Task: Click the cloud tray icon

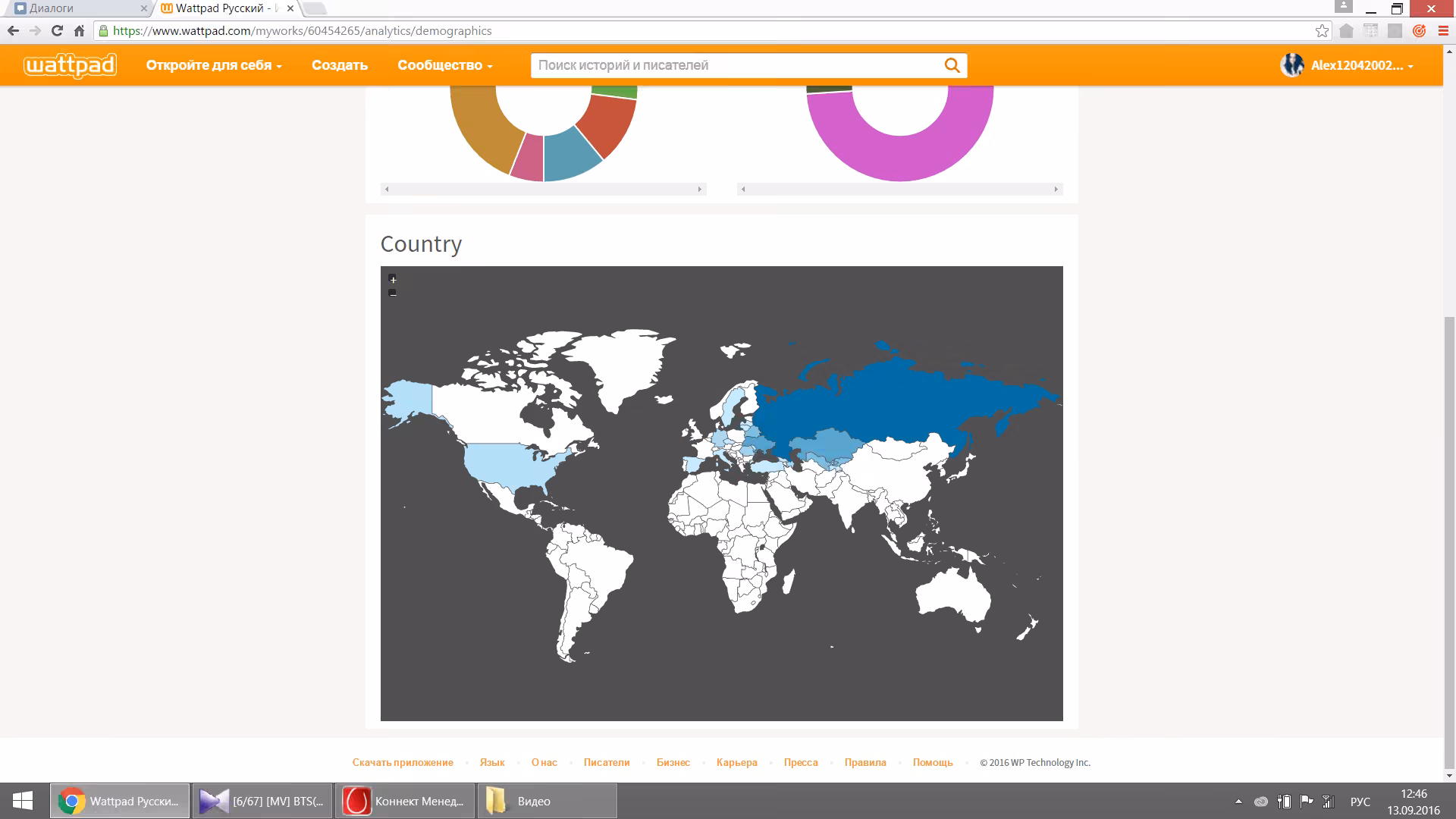Action: pos(1261,802)
